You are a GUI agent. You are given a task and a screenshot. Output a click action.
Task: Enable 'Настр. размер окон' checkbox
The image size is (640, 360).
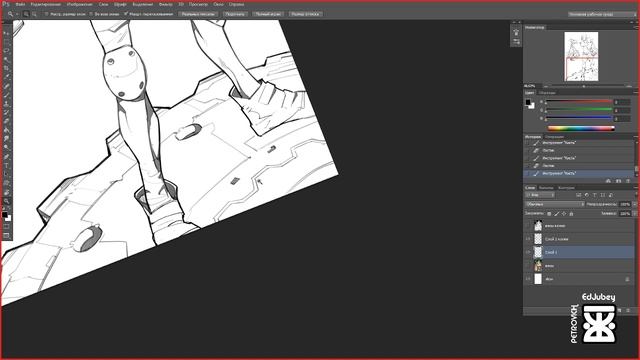pos(47,14)
